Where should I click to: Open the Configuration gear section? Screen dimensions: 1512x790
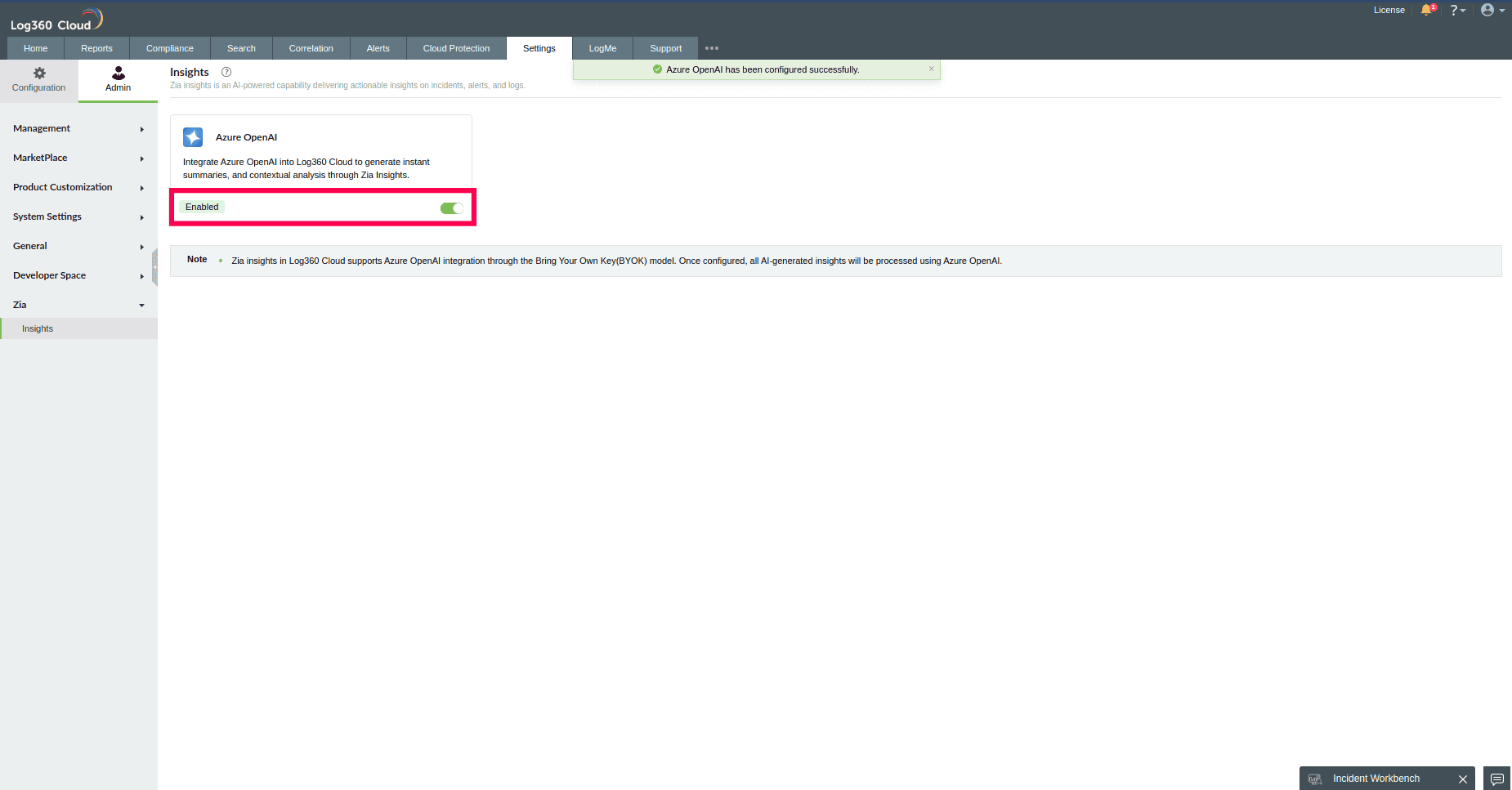click(x=39, y=80)
